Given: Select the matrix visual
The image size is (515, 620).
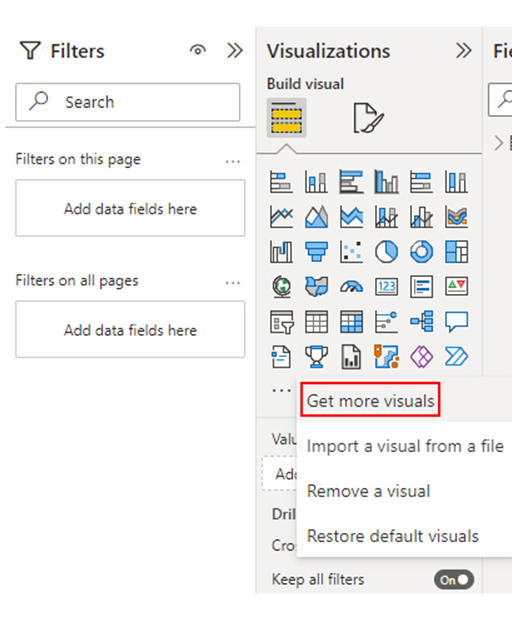Looking at the screenshot, I should 351,321.
